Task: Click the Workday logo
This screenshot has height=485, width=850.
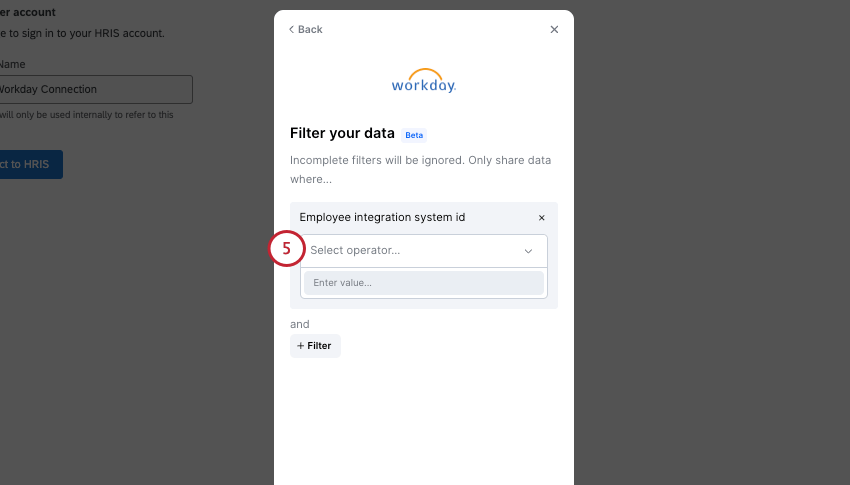Action: 424,80
